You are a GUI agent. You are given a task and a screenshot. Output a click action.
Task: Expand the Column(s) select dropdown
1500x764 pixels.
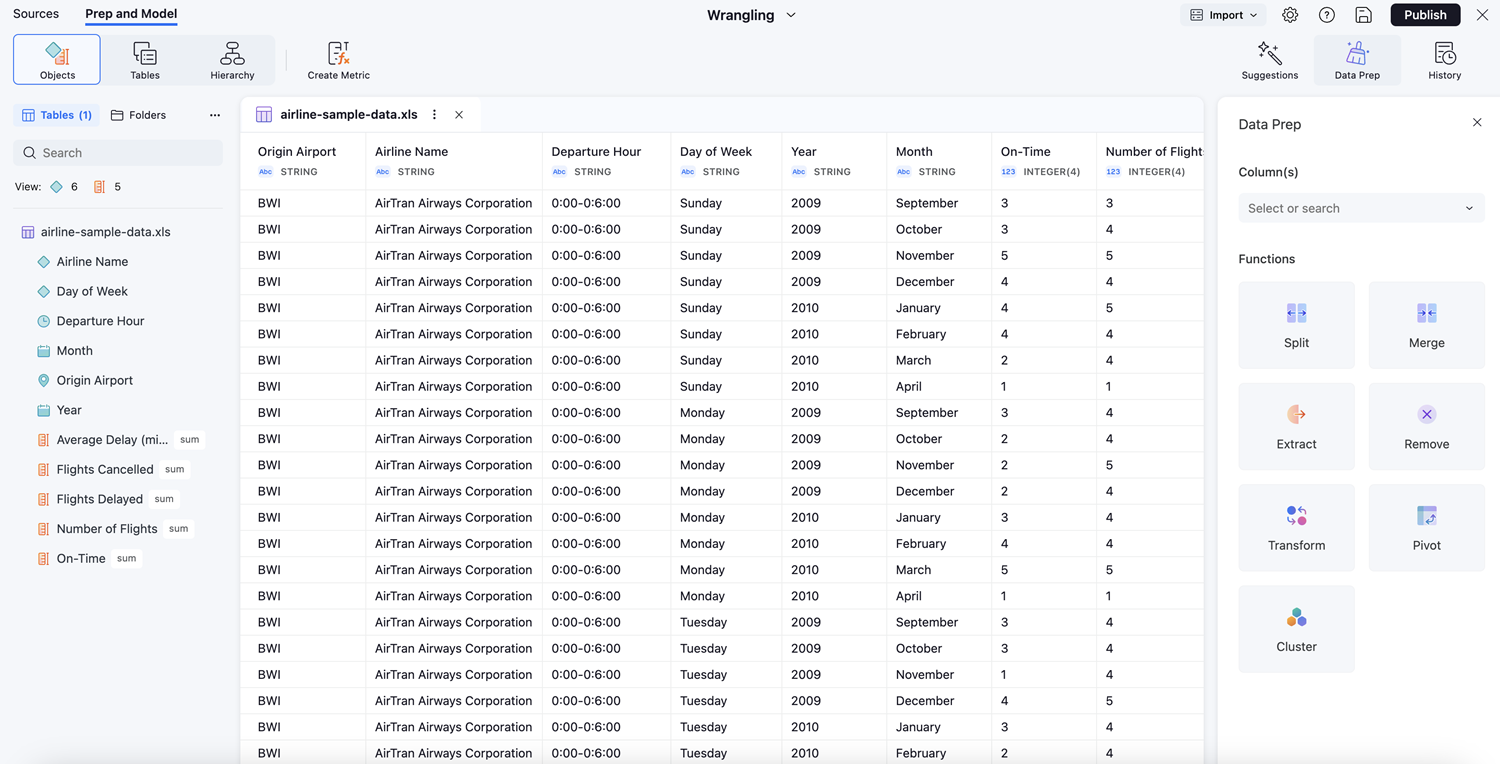pyautogui.click(x=1360, y=208)
